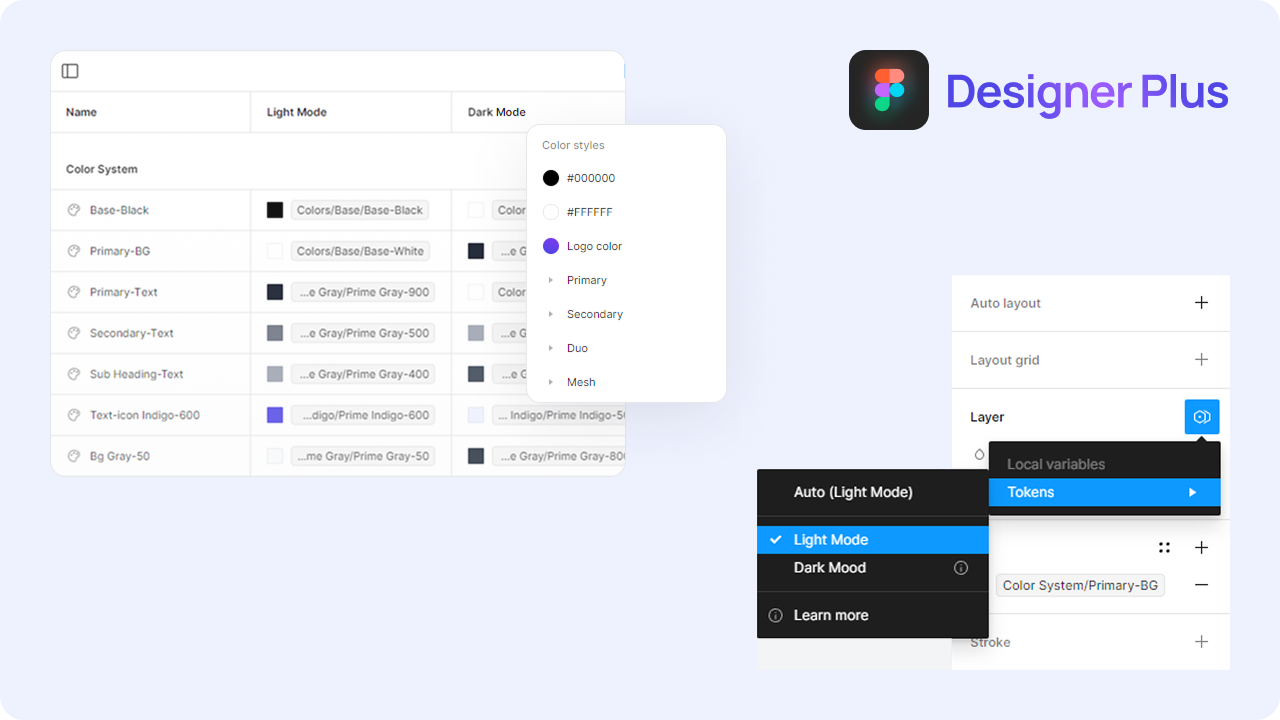This screenshot has height=720, width=1280.
Task: Expand Secondary color style group
Action: (551, 314)
